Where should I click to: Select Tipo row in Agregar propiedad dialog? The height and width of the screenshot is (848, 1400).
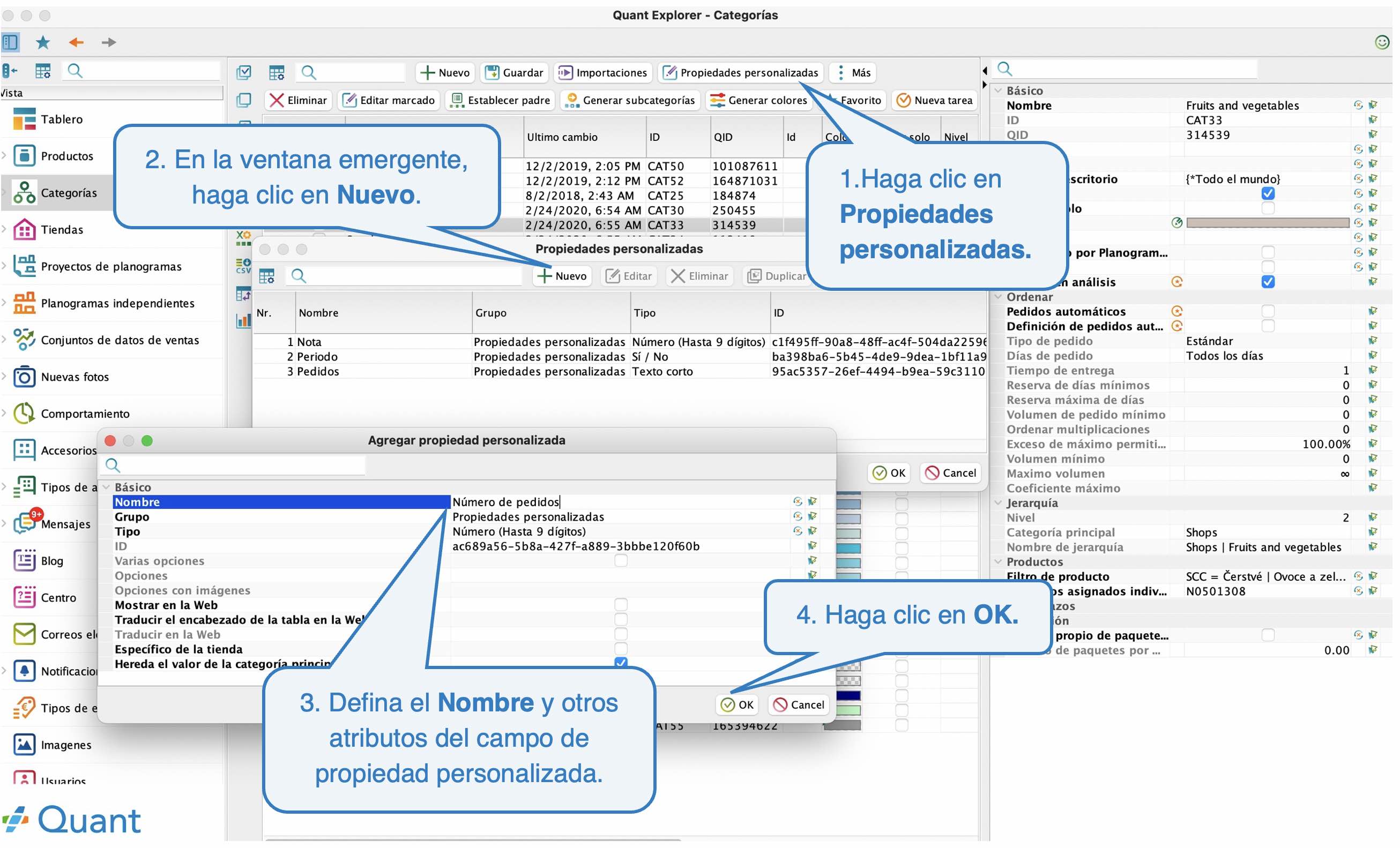pyautogui.click(x=281, y=531)
